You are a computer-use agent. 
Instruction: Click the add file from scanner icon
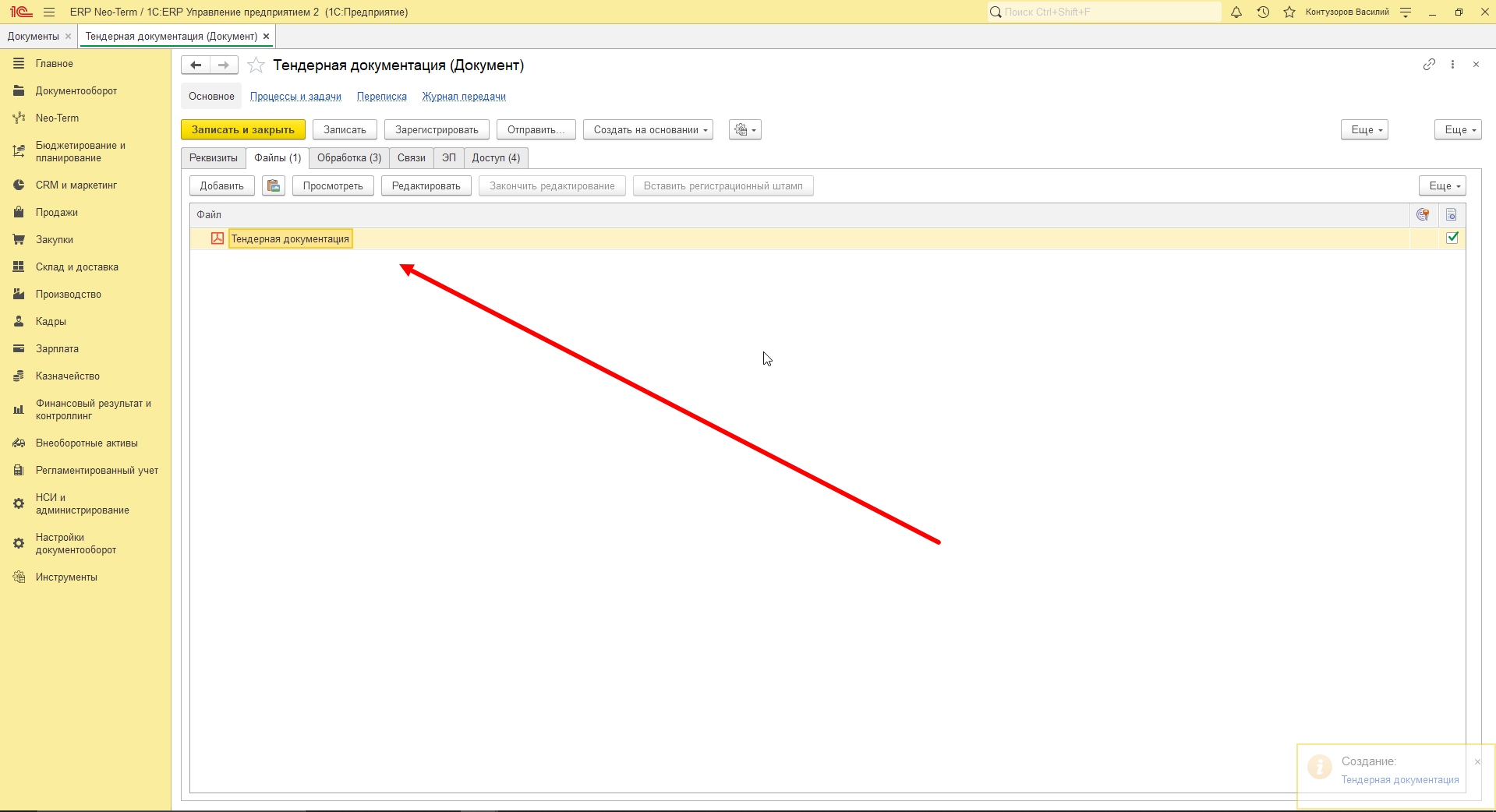point(274,185)
